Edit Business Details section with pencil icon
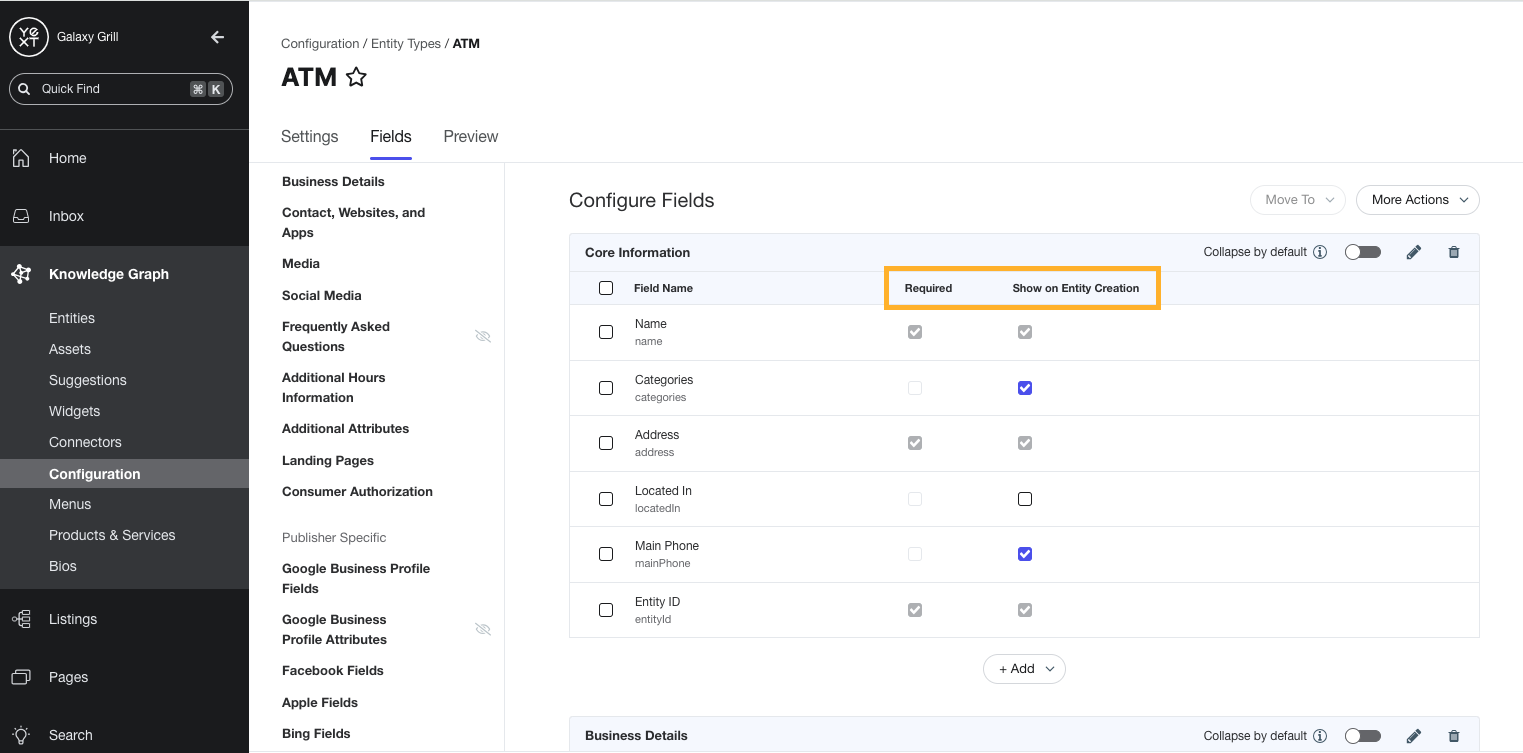 (x=1413, y=735)
